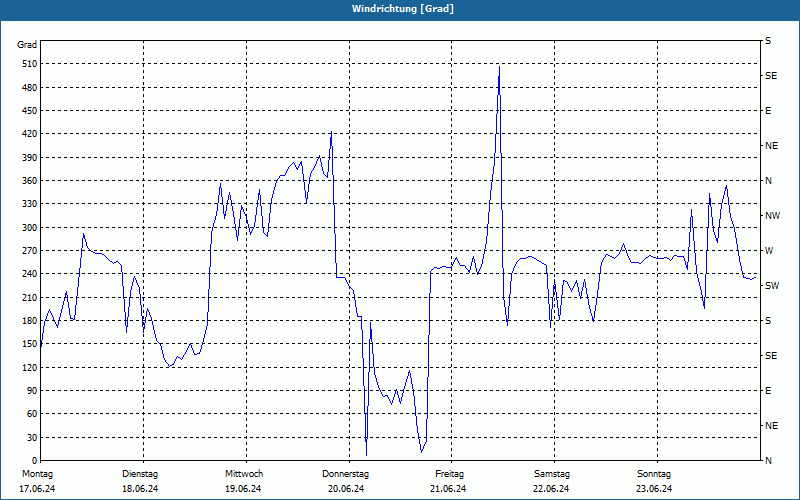The height and width of the screenshot is (500, 800).
Task: Select the 180 y-axis value
Action: click(x=30, y=321)
